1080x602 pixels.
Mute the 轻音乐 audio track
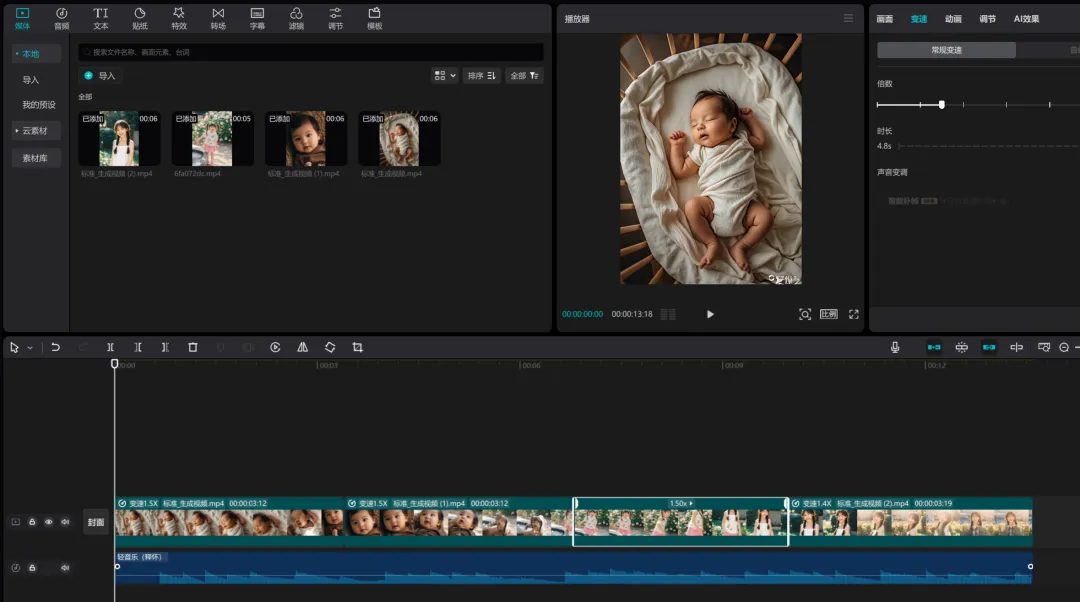click(65, 568)
